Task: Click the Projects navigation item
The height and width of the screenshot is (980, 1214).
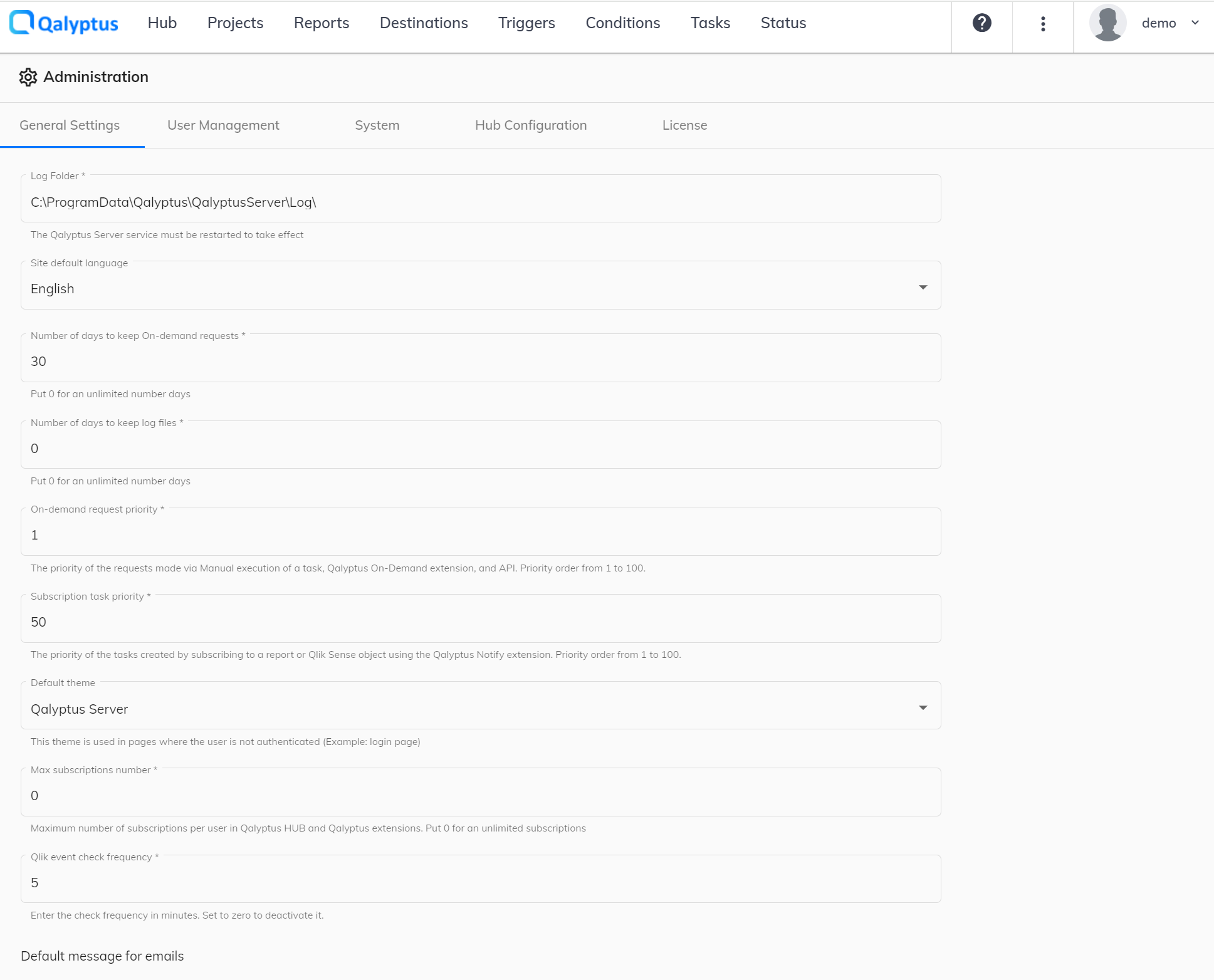Action: (x=235, y=22)
